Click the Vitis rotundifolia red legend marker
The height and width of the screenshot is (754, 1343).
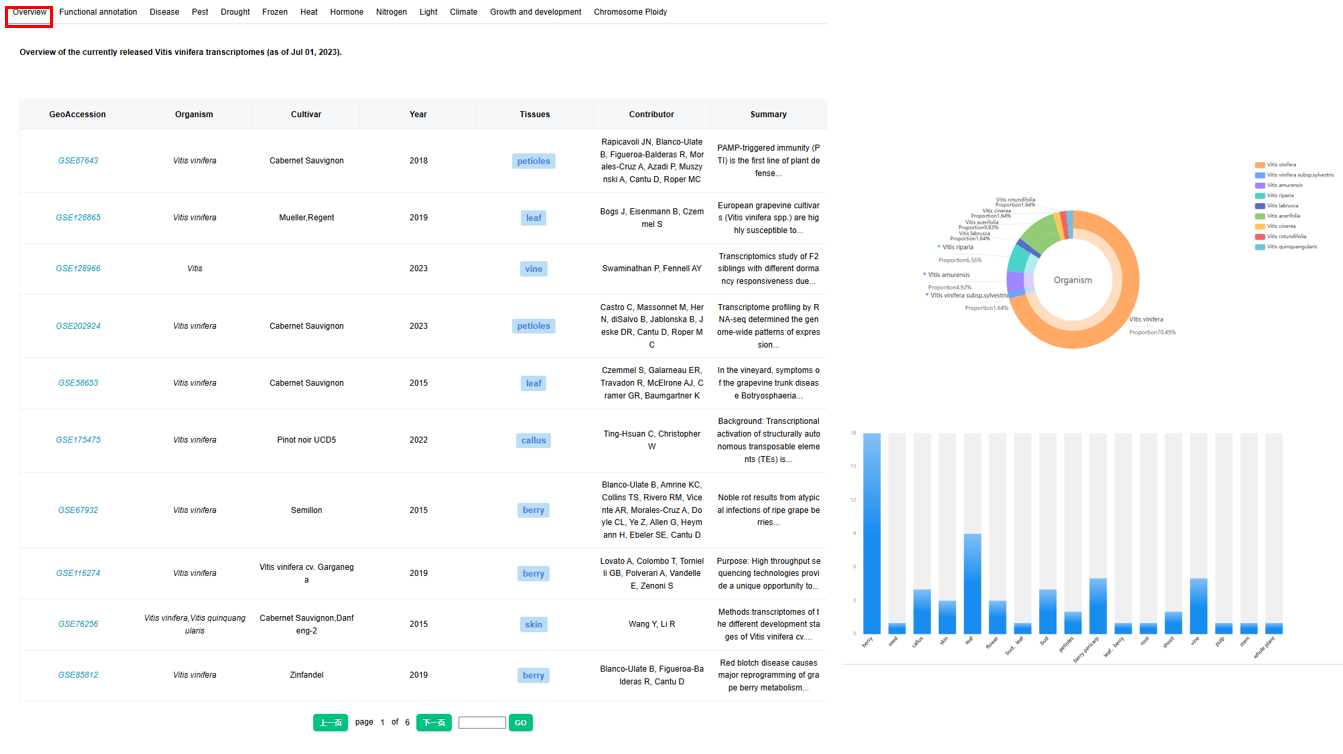pos(1260,236)
